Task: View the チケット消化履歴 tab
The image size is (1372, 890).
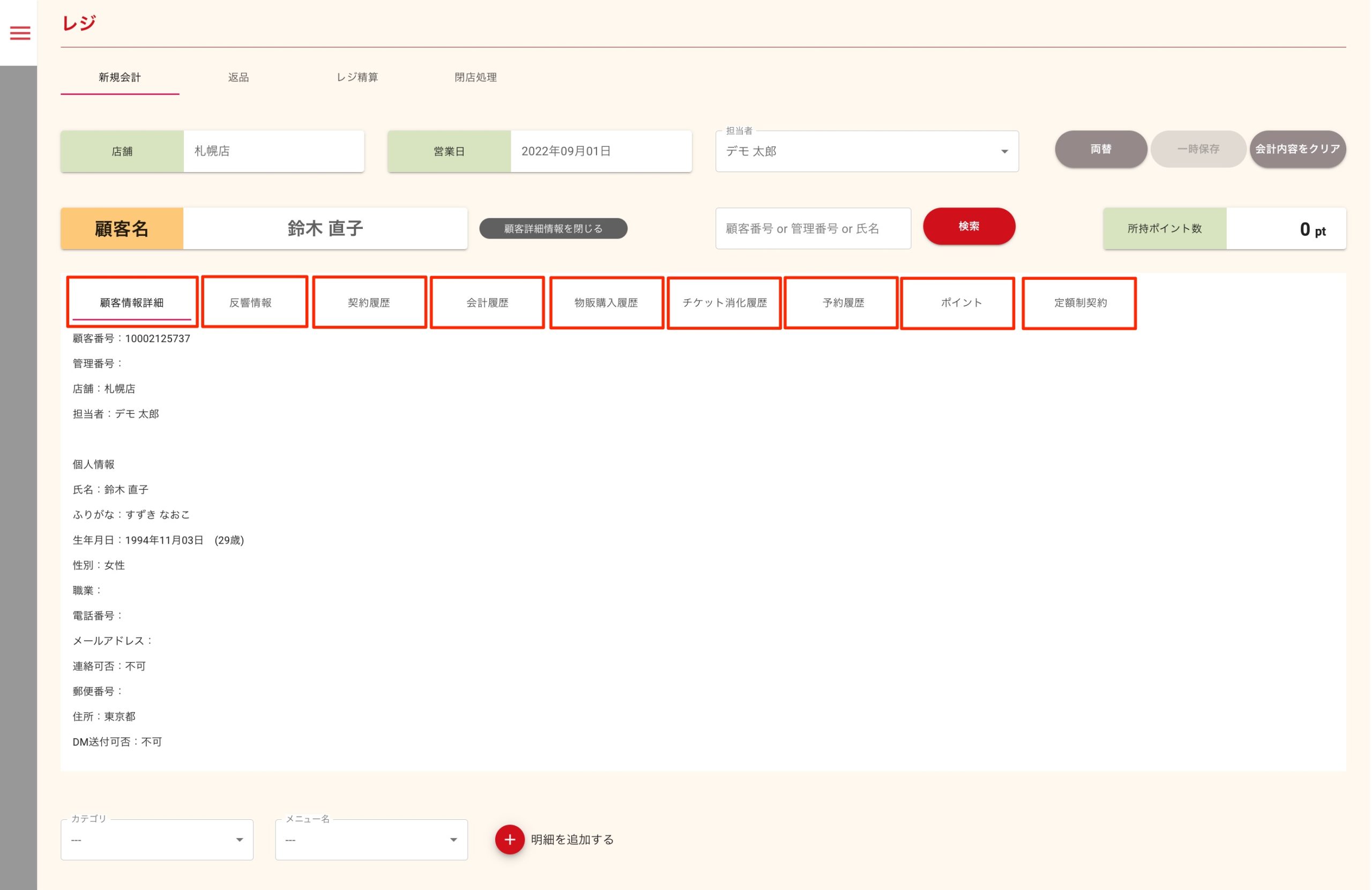Action: (x=724, y=302)
